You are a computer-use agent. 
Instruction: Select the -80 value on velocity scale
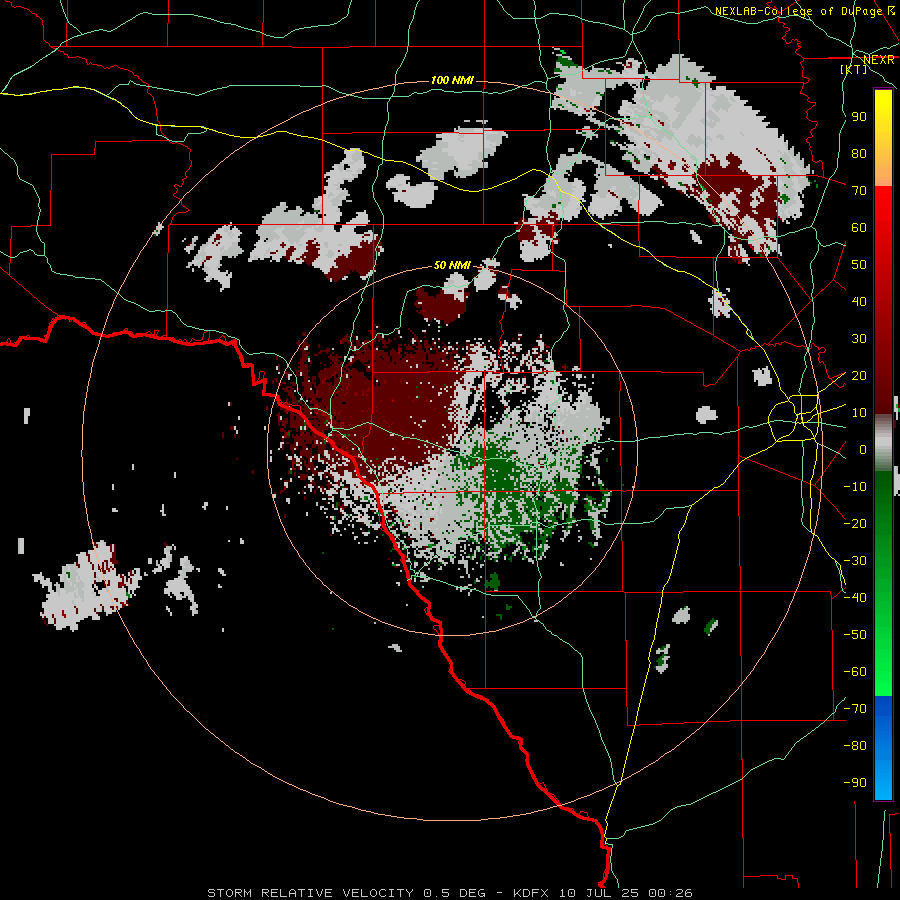(855, 746)
